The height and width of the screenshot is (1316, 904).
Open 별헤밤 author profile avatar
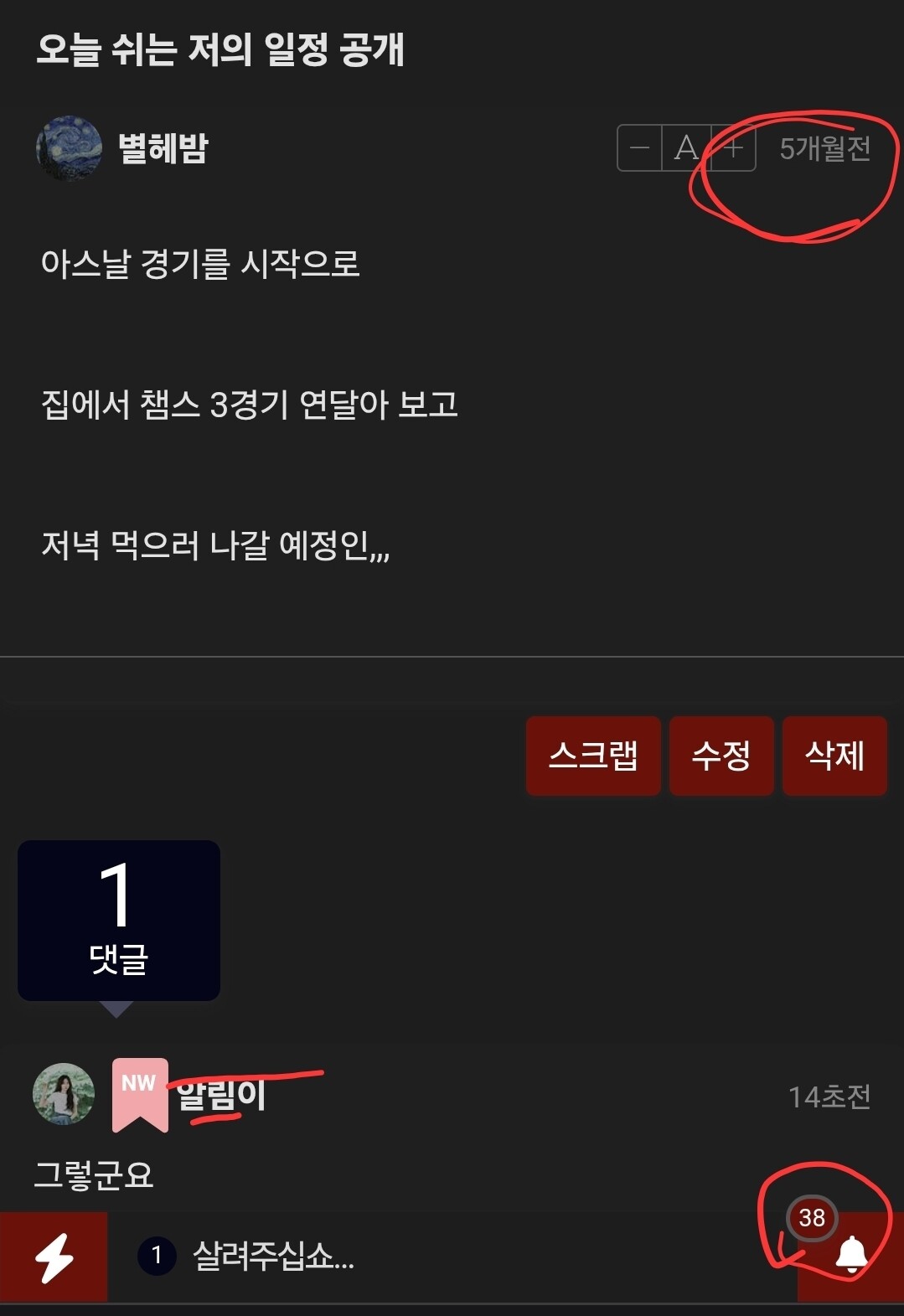(69, 148)
